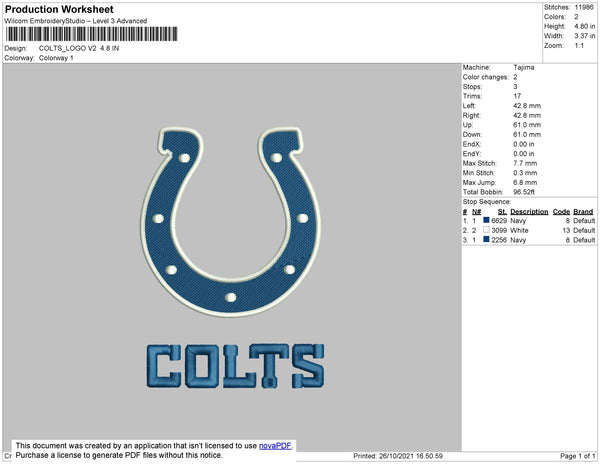Click the horseshoe logo embroidery preview
Viewport: 600px width, 464px height.
[231, 222]
